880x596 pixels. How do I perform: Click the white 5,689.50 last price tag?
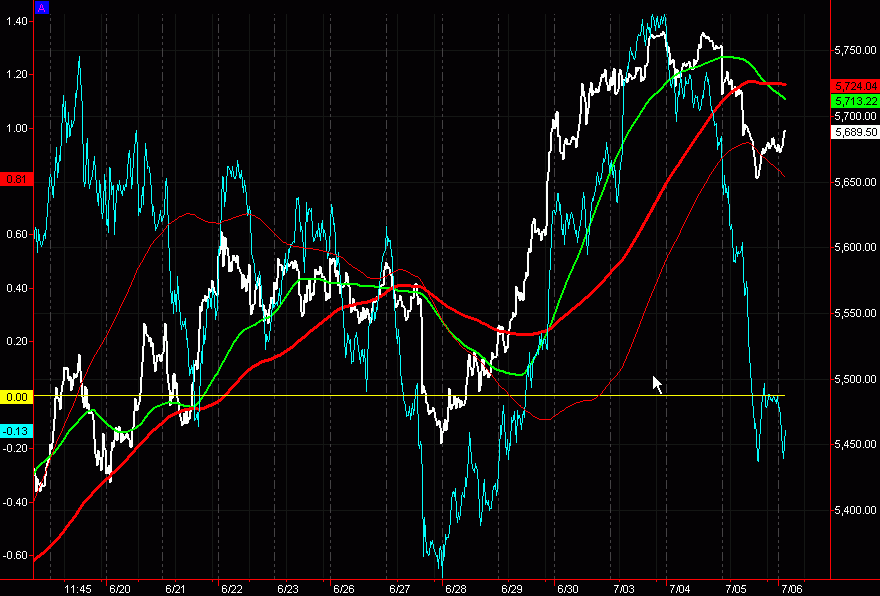855,132
